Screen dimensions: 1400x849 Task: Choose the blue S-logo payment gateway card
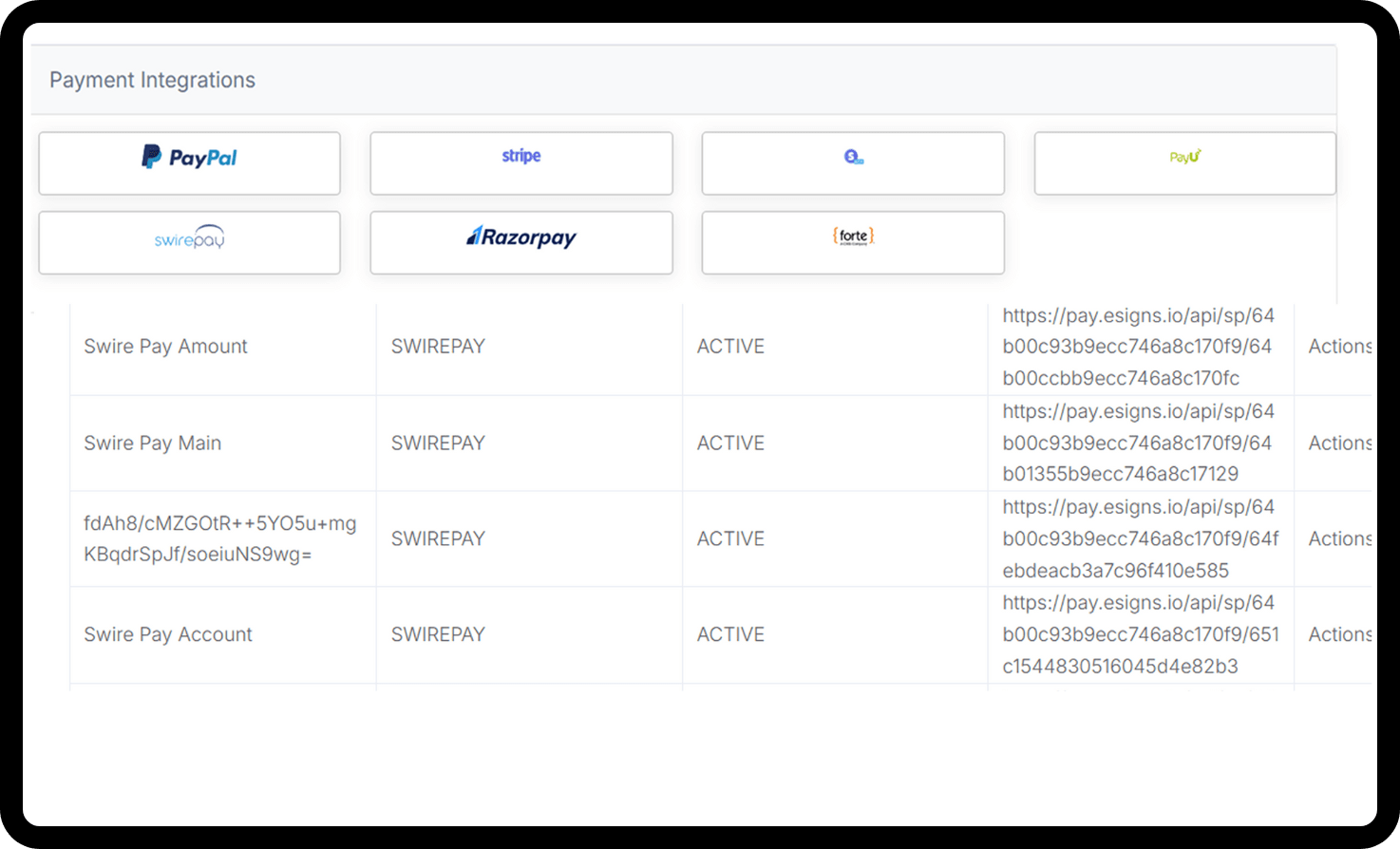pos(853,163)
